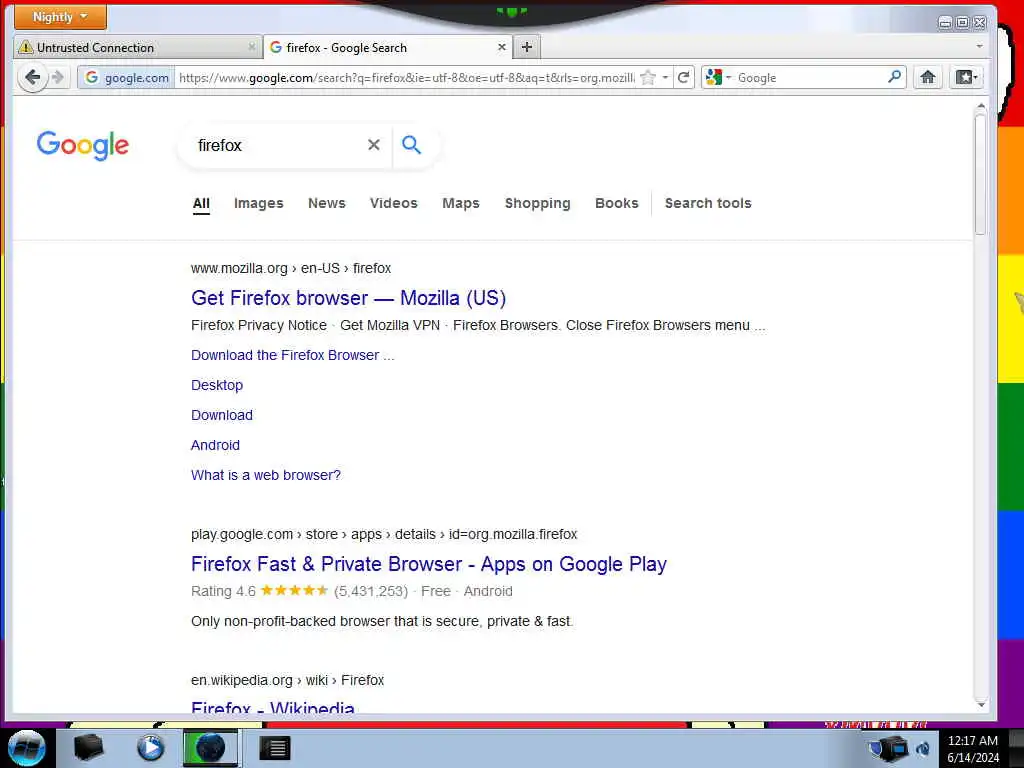Open the black box taskbar icon

(89, 748)
